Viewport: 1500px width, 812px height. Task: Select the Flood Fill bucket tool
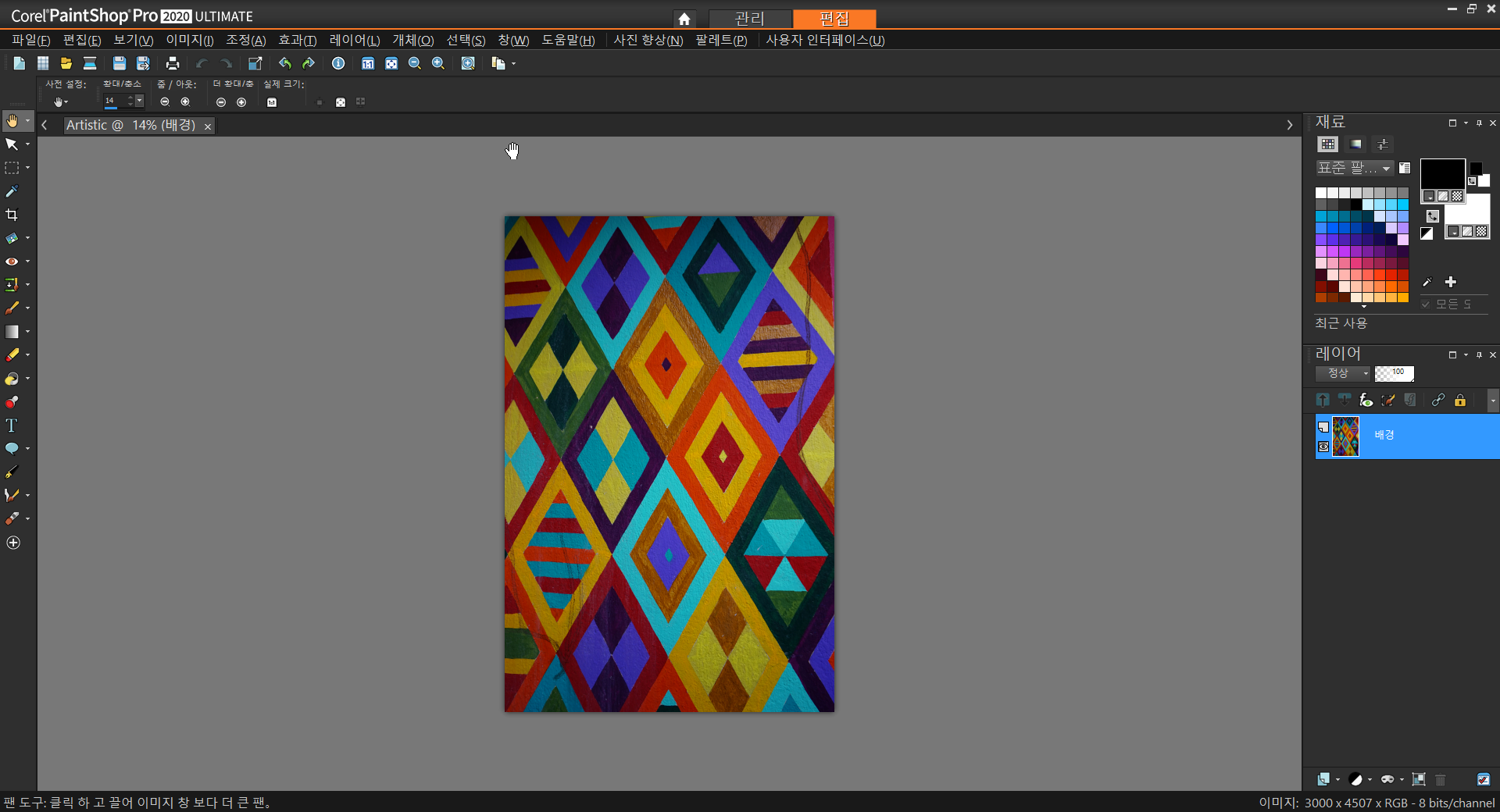[x=12, y=379]
